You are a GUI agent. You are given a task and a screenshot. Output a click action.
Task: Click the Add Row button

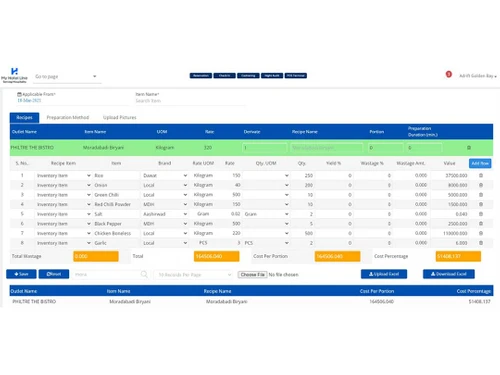click(x=480, y=163)
